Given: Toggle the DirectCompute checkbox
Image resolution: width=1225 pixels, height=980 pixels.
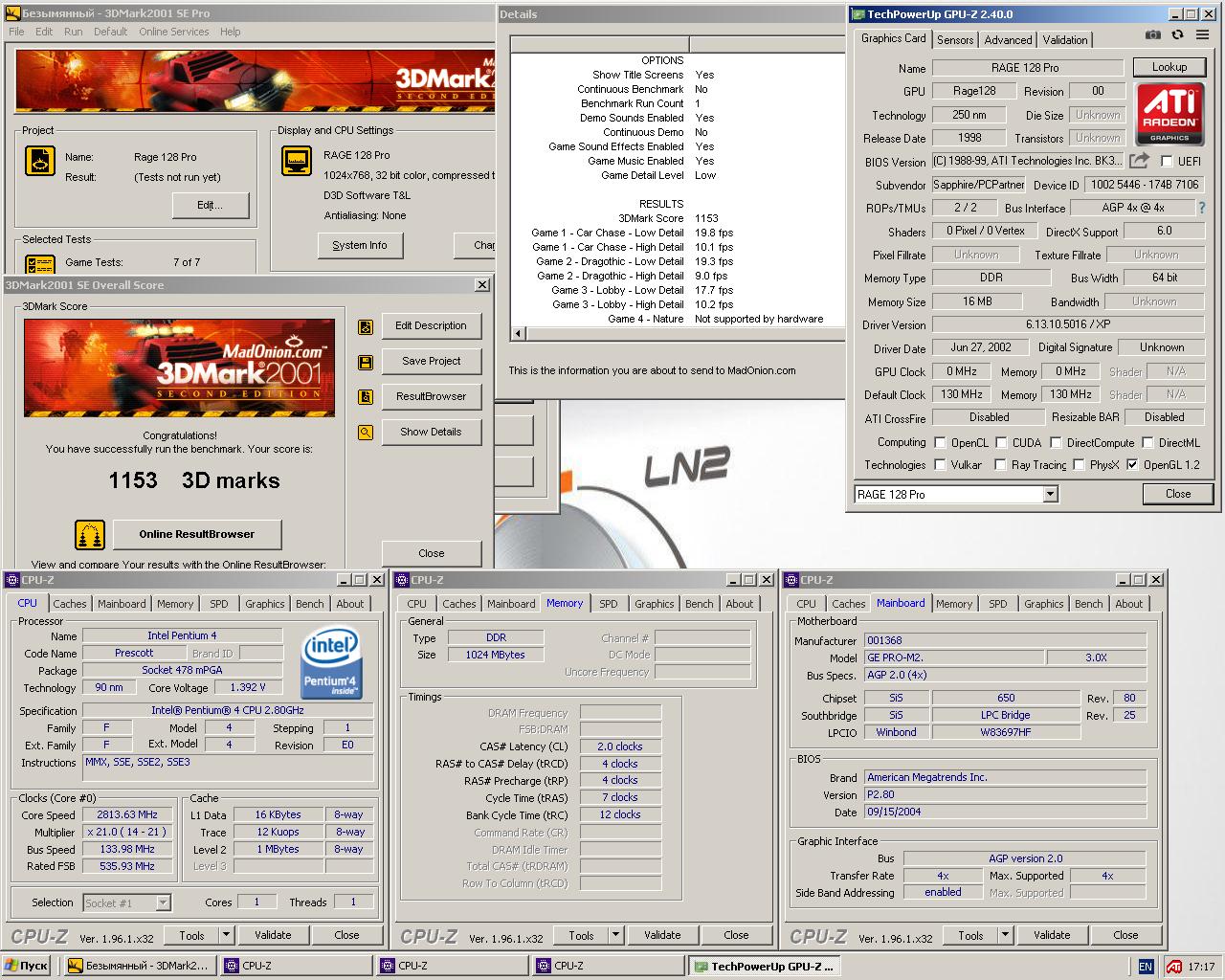Looking at the screenshot, I should 1056,443.
